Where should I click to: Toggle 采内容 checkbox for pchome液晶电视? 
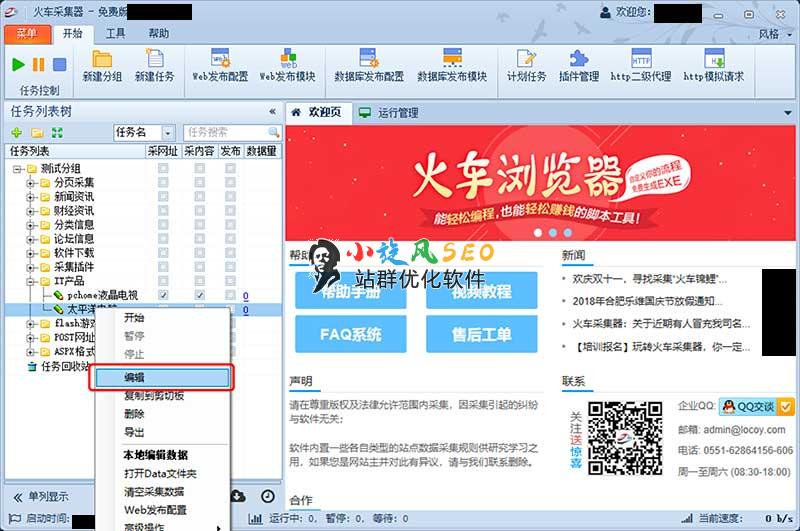199,296
